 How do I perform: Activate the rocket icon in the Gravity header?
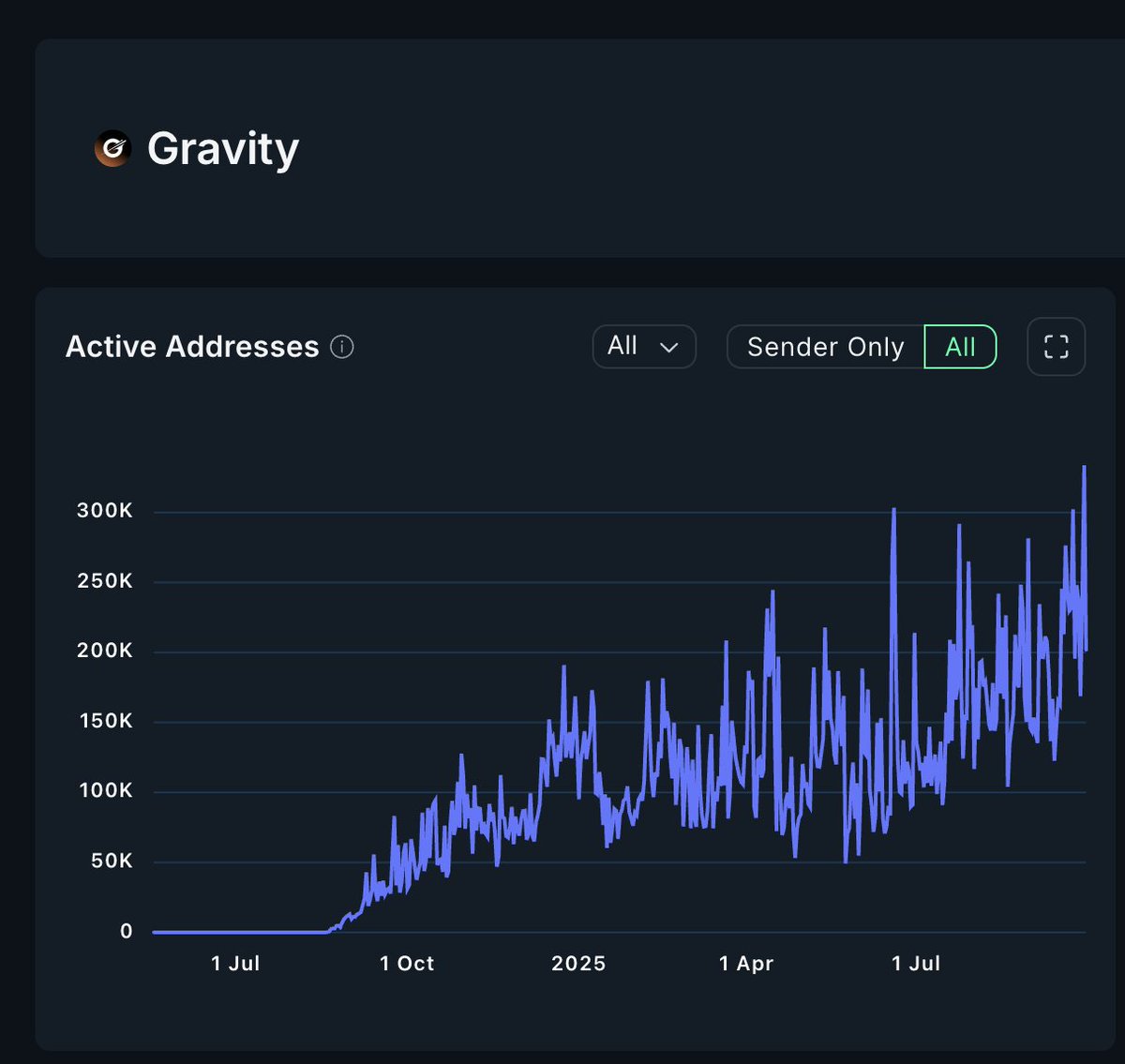click(x=112, y=148)
